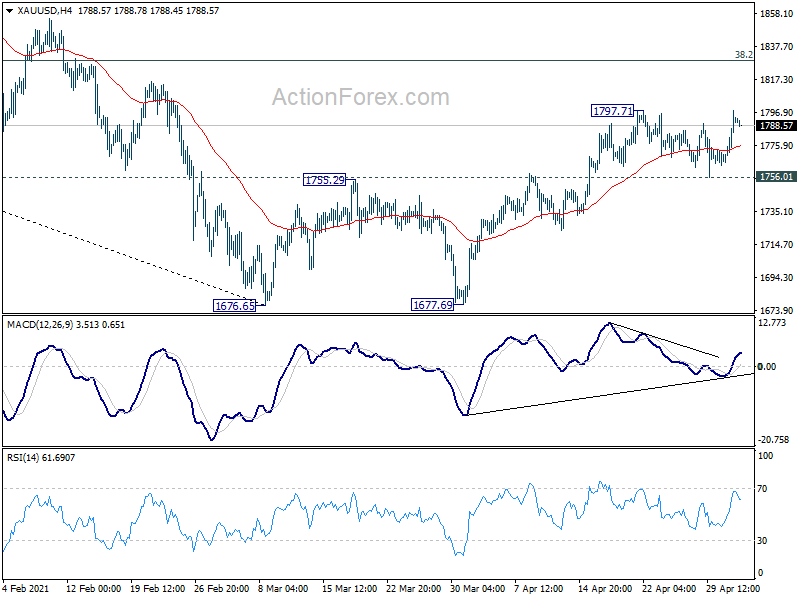Viewport: 800px width, 600px height.
Task: Click the 7 Apr 12:00 date label
Action: [x=539, y=588]
